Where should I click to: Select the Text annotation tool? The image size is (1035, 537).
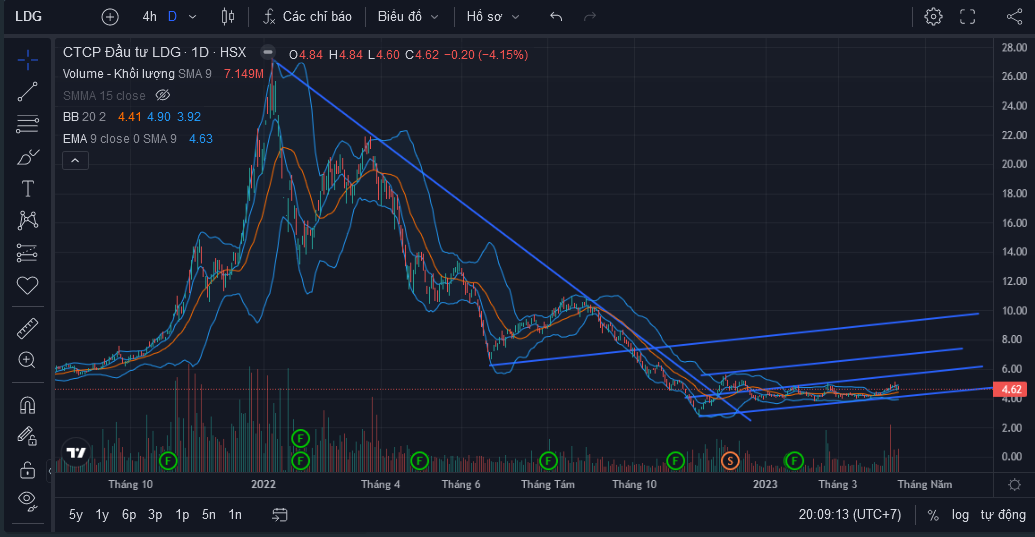[x=27, y=189]
